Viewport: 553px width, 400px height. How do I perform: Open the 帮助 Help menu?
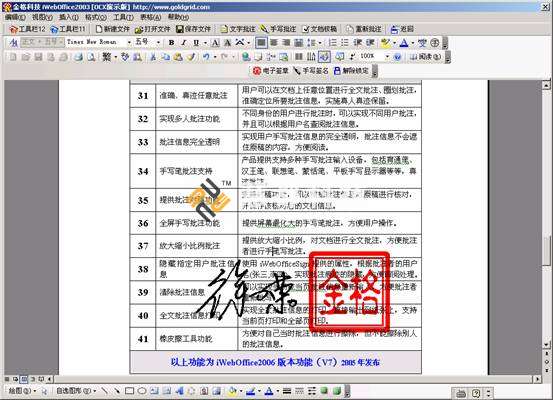click(x=178, y=17)
